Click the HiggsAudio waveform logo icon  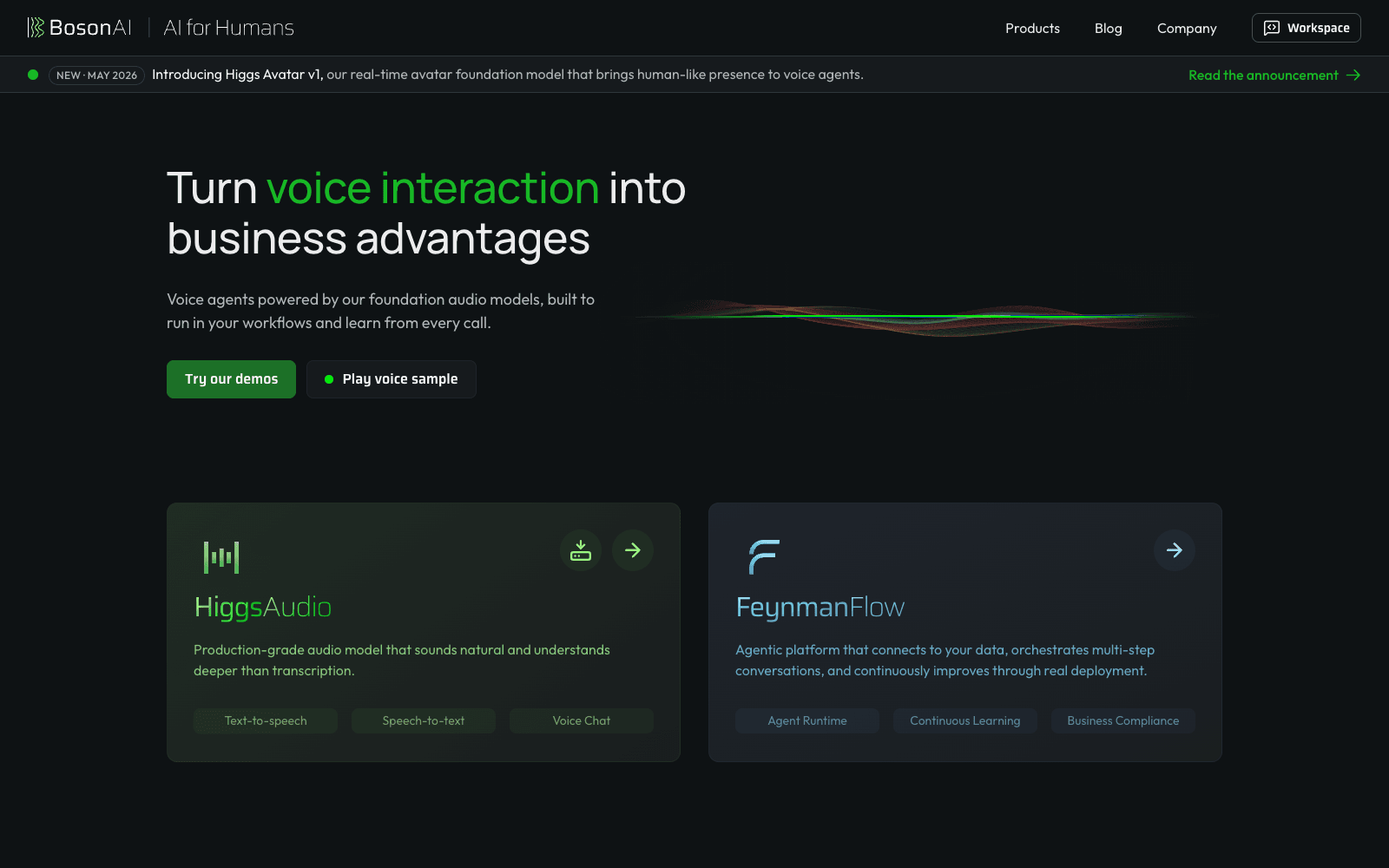coord(221,557)
